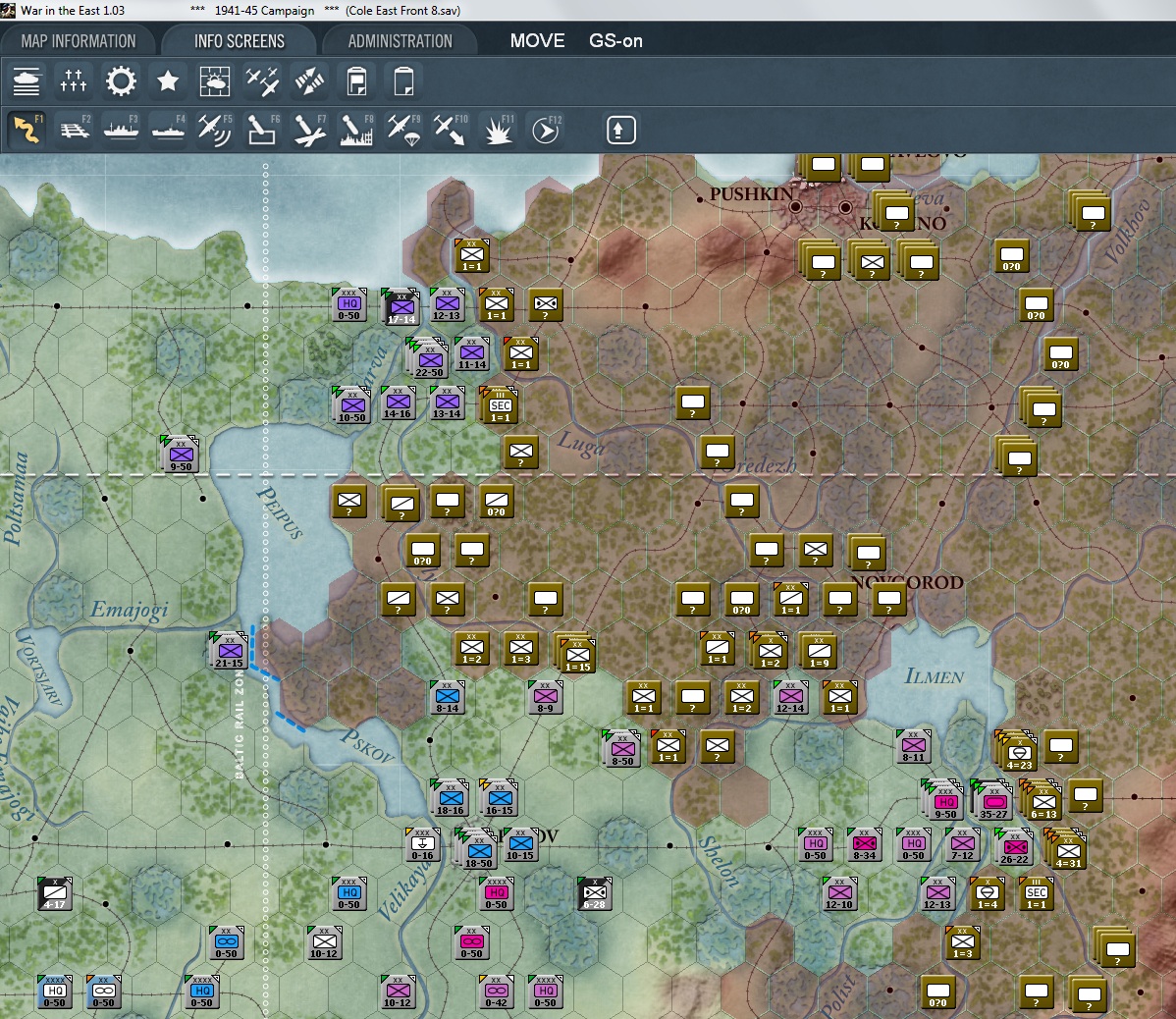Select the 8-34 pink unit counter
1176x1019 pixels.
click(865, 844)
